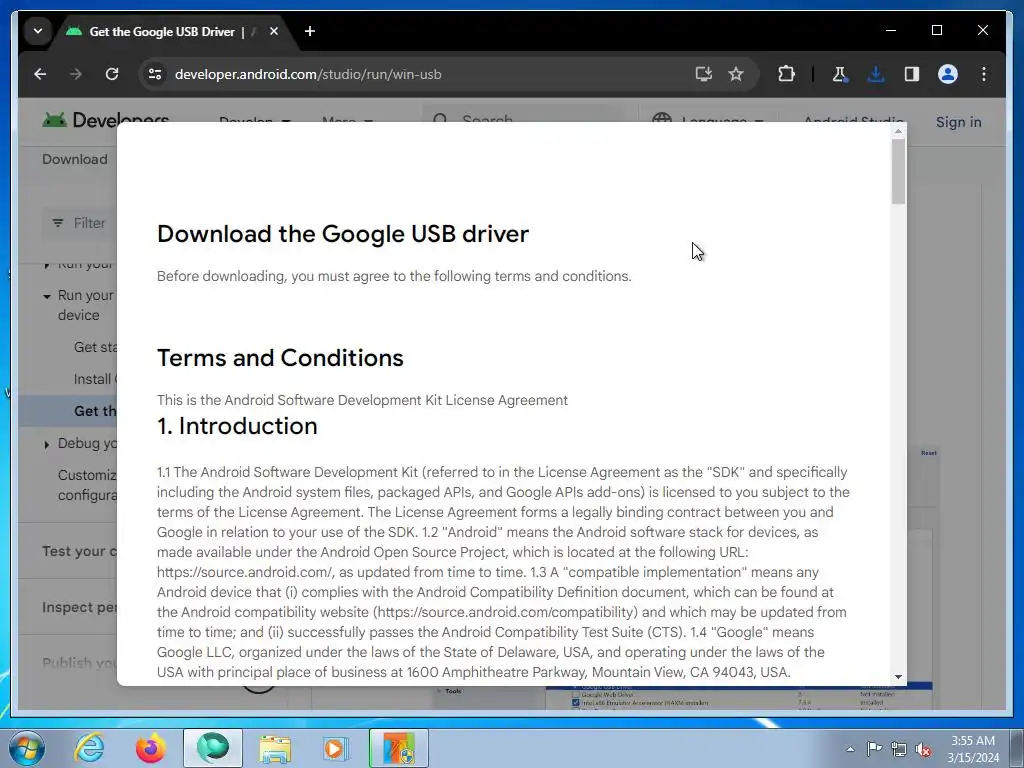1024x768 pixels.
Task: Click the Download tab on the page
Action: pyautogui.click(x=74, y=159)
